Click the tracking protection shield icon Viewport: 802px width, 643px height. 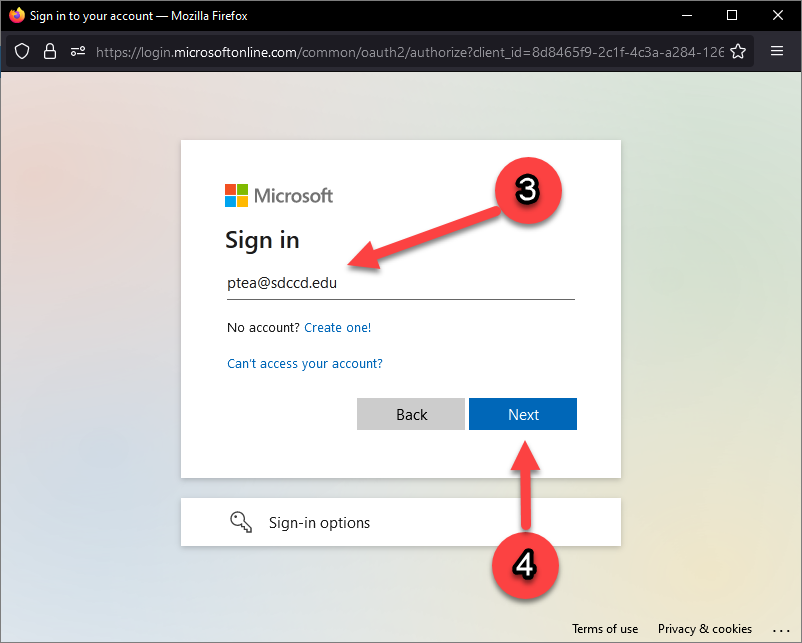(x=22, y=51)
